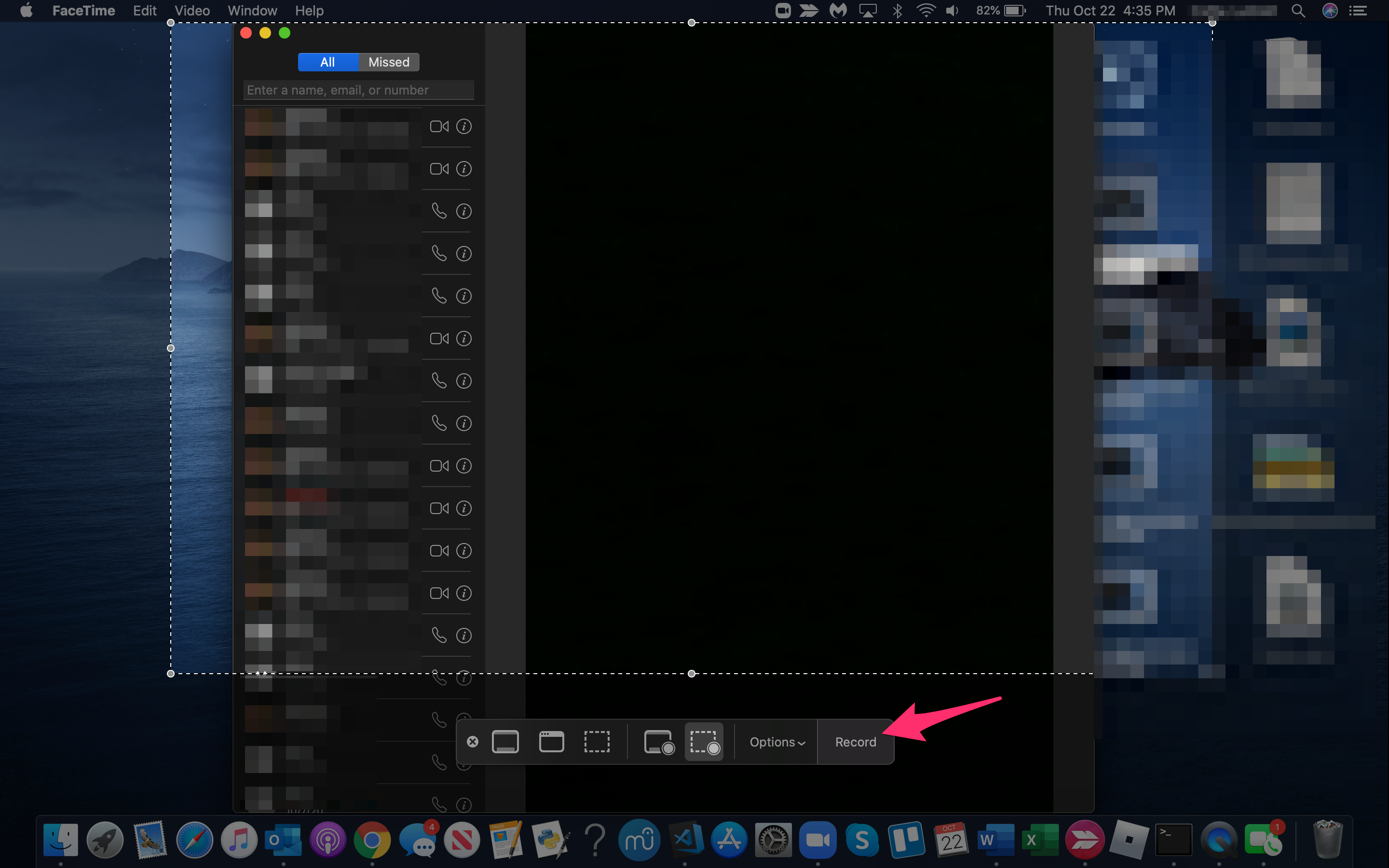This screenshot has width=1389, height=868.
Task: Click third contact's audio call phone icon
Action: click(439, 211)
